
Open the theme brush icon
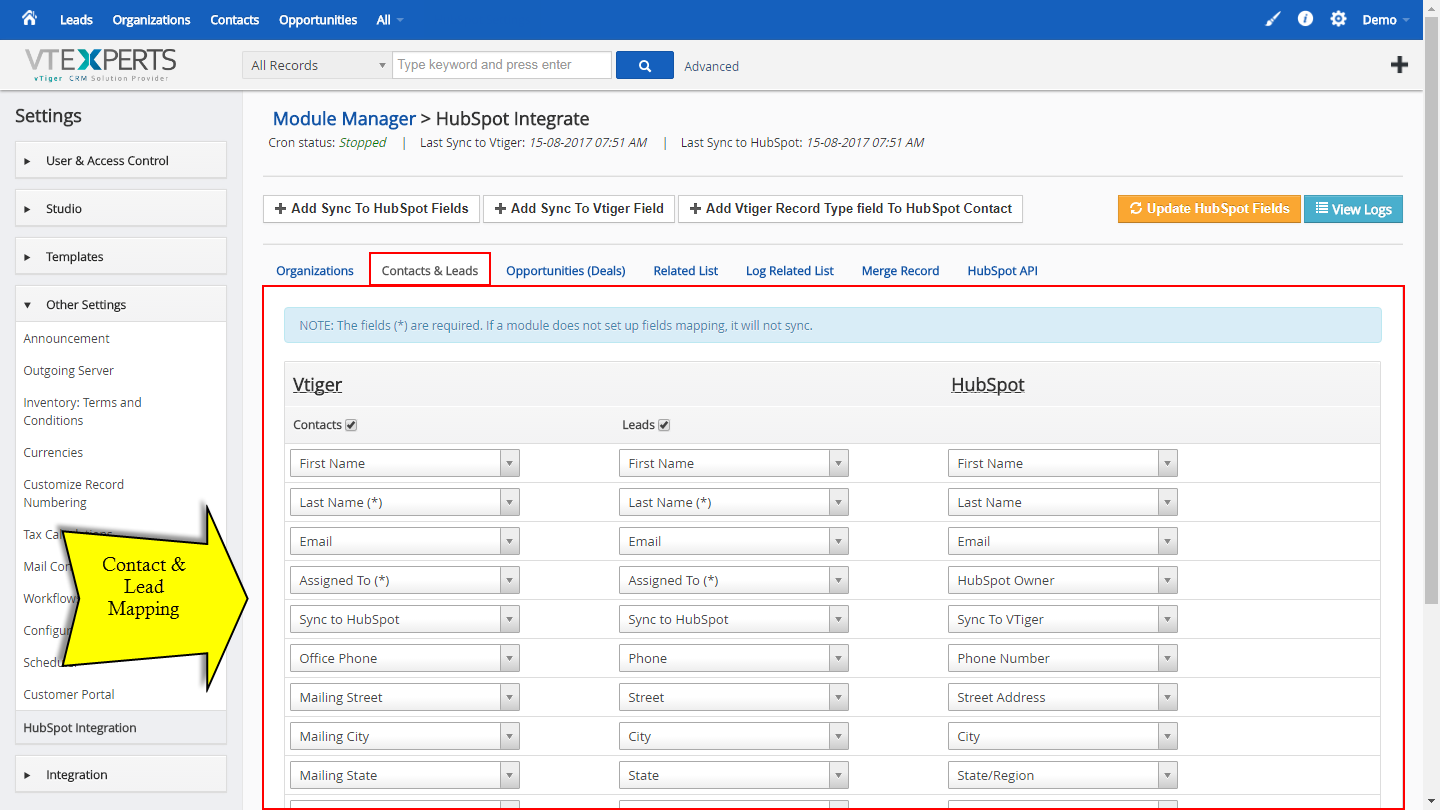coord(1273,19)
